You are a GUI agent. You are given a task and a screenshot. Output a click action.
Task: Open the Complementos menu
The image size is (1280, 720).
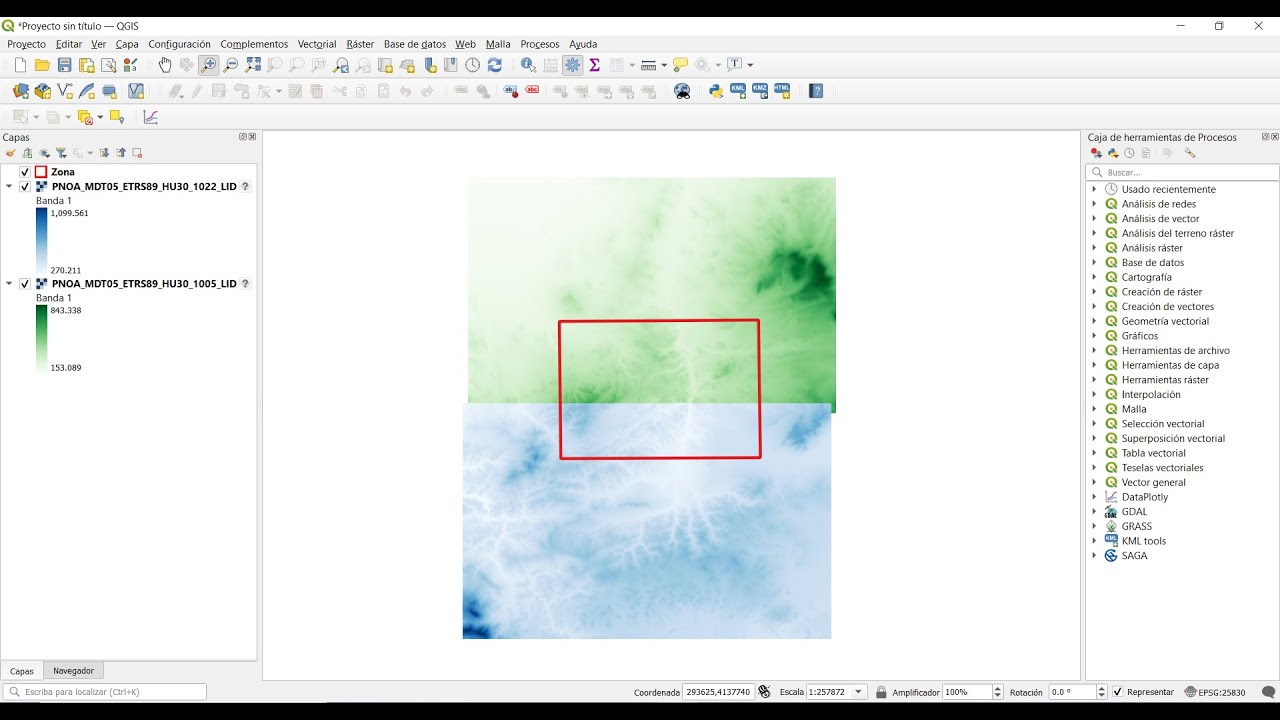pyautogui.click(x=254, y=44)
